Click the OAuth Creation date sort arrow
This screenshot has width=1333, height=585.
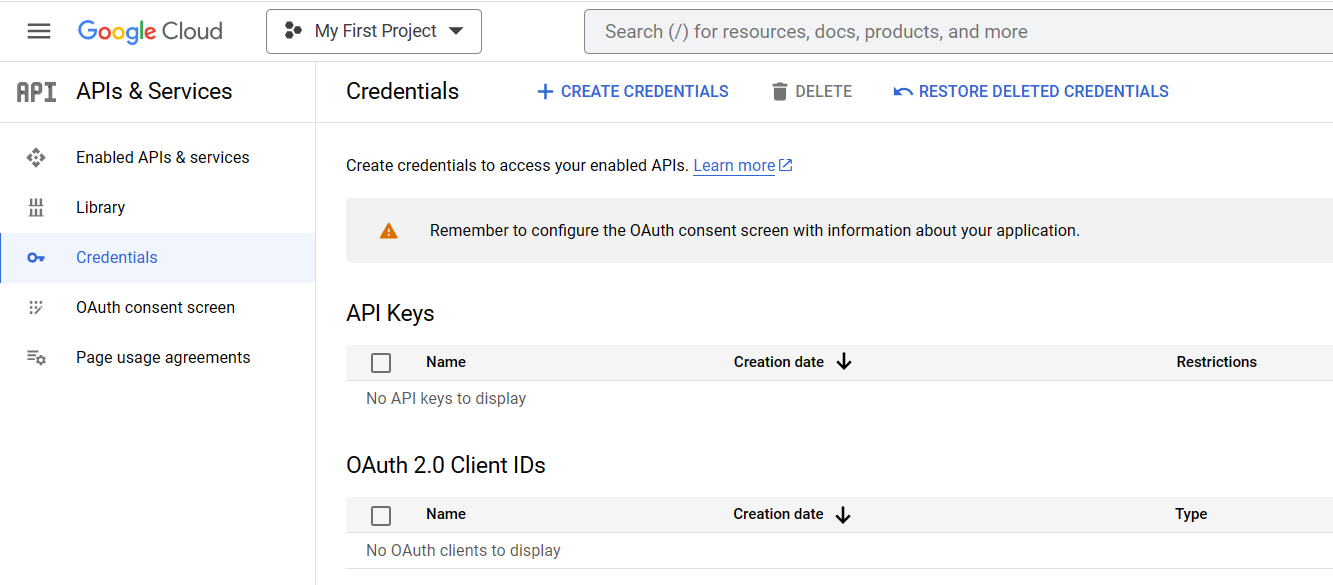point(843,515)
